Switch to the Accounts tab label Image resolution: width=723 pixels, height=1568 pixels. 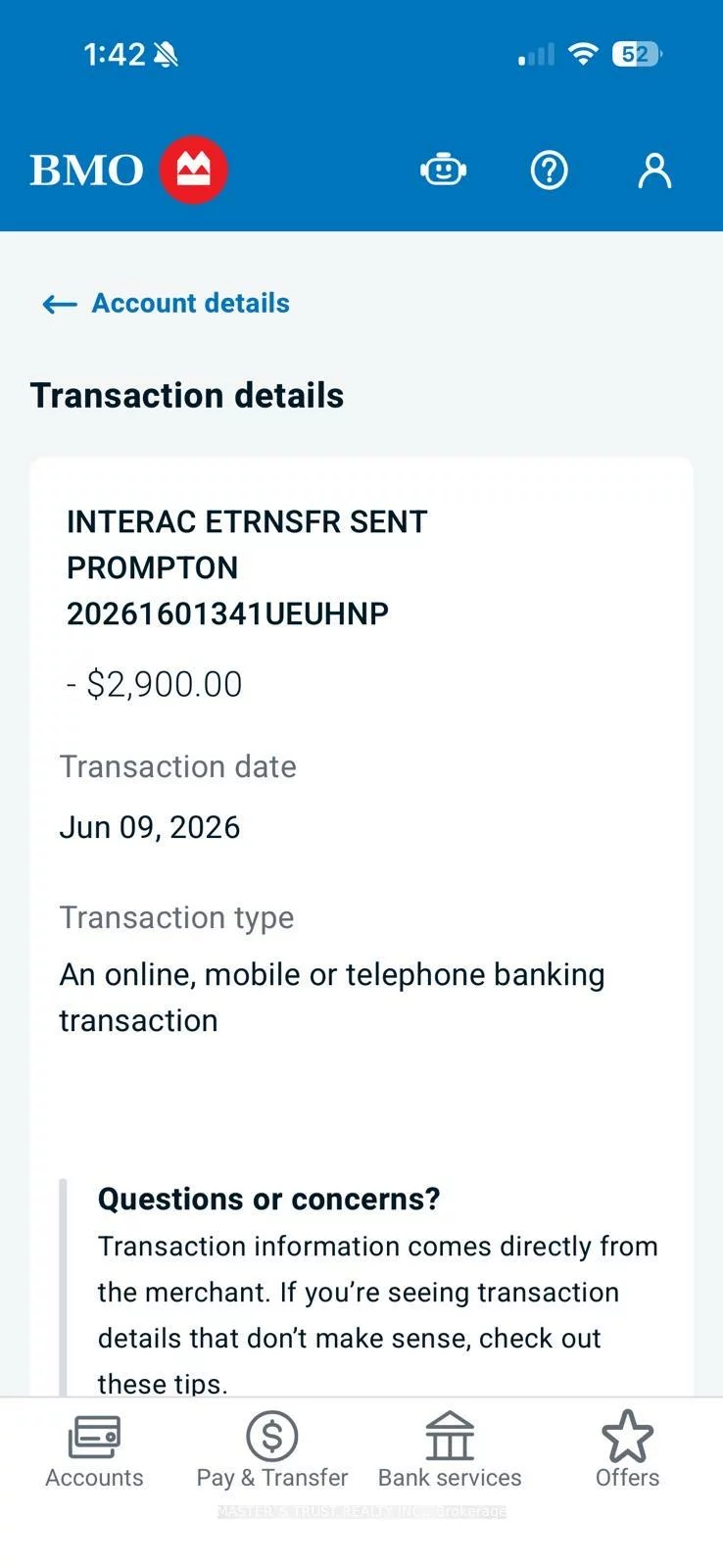94,1478
